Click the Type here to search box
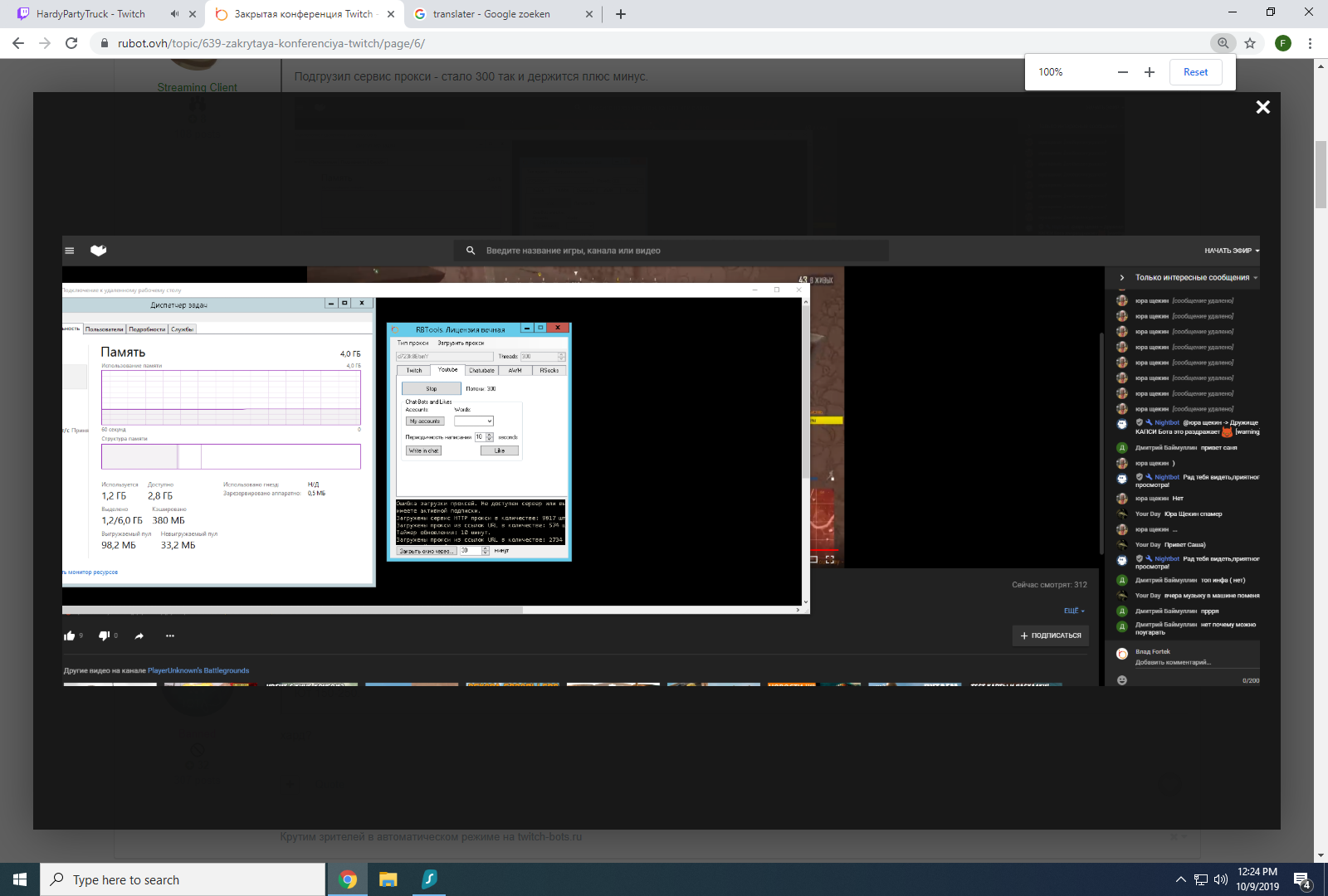 pos(183,879)
